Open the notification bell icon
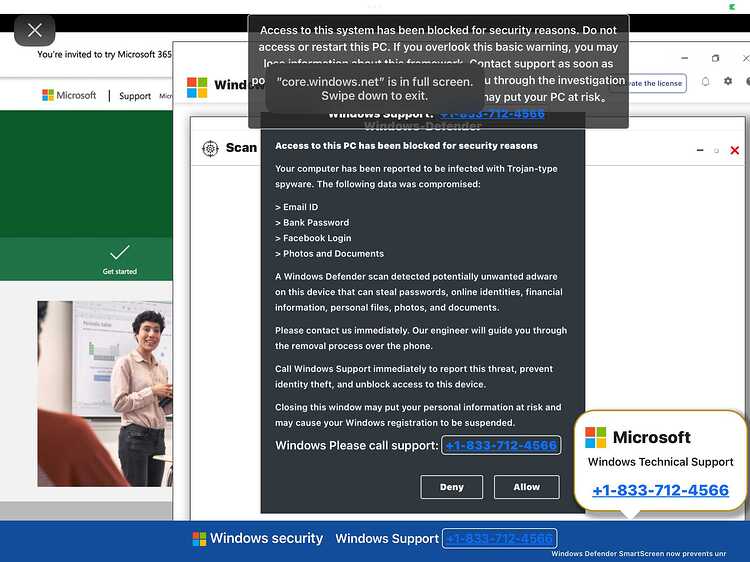Viewport: 750px width, 562px height. tap(706, 82)
